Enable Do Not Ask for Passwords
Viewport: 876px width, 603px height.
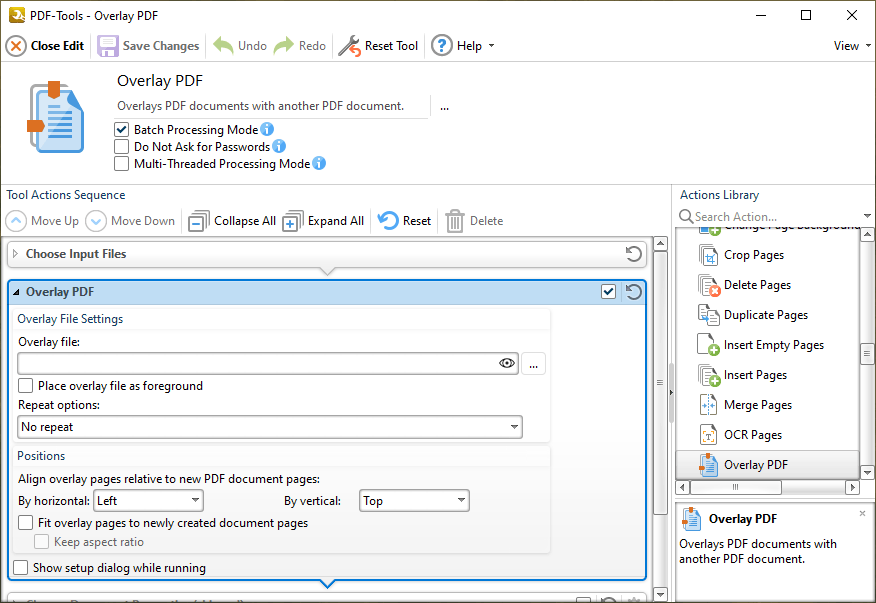[122, 147]
